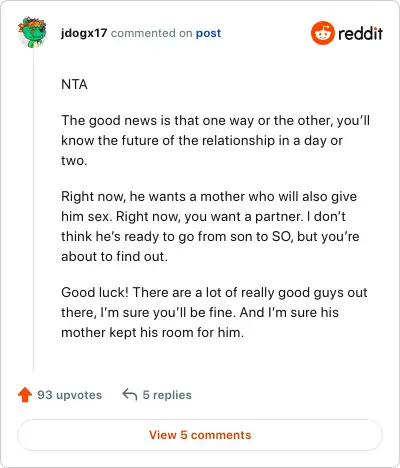Follow the blue "post" link
The height and width of the screenshot is (468, 400).
pos(208,33)
